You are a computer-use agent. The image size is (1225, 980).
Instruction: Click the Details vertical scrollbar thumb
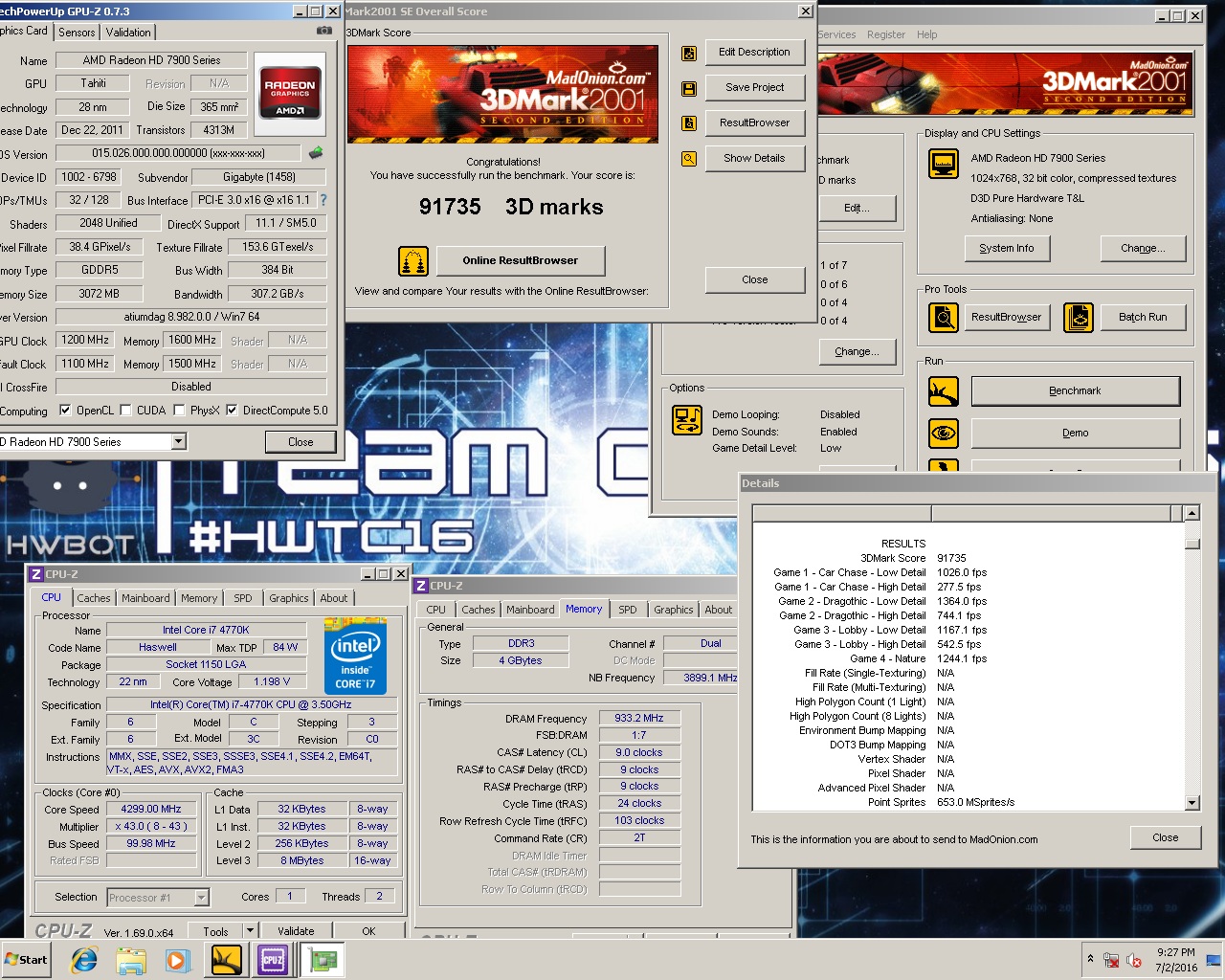tap(1192, 544)
